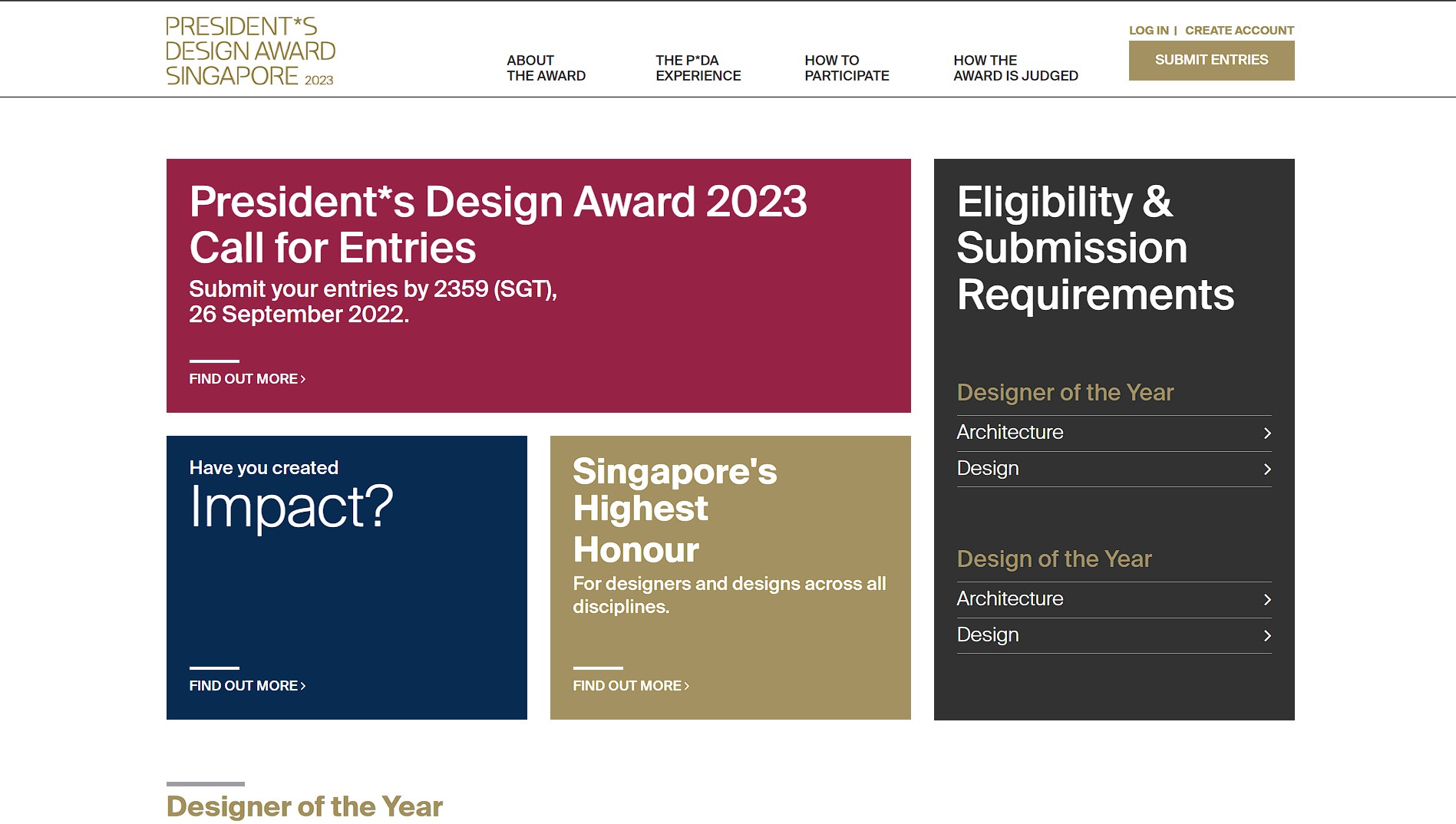The image size is (1456, 824).
Task: Click the Log In link
Action: (1148, 31)
